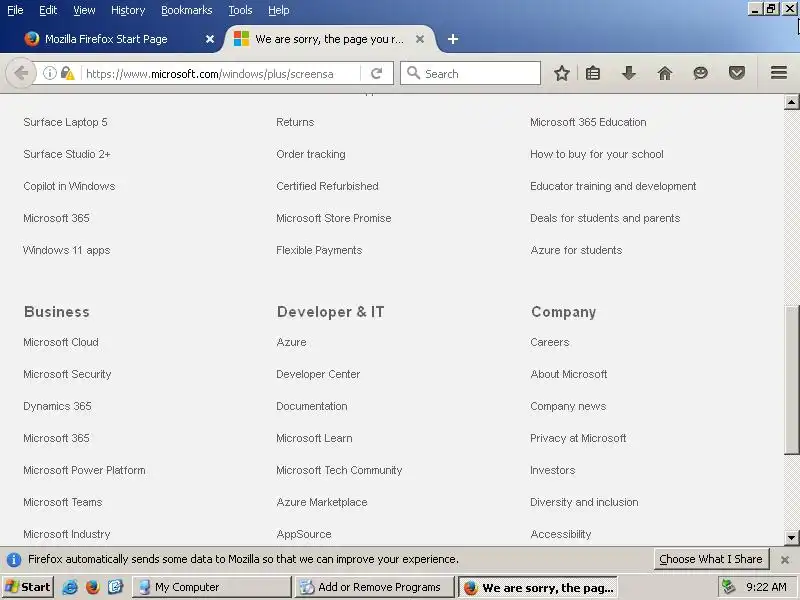Click the Choose What I Share button

pos(711,559)
